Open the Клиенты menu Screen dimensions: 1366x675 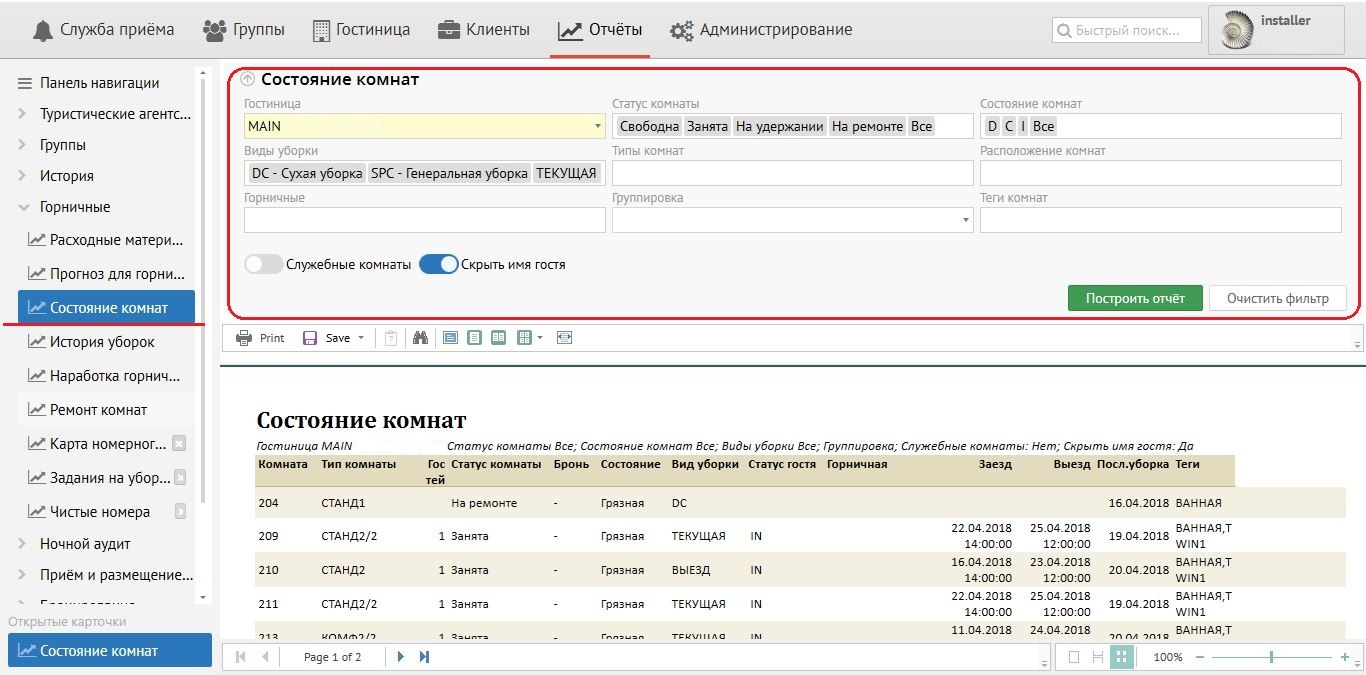coord(484,30)
